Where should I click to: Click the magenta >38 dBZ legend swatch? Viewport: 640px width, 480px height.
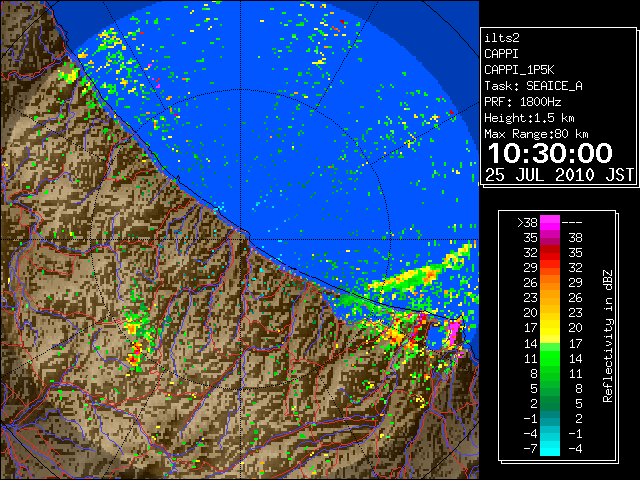(x=550, y=222)
